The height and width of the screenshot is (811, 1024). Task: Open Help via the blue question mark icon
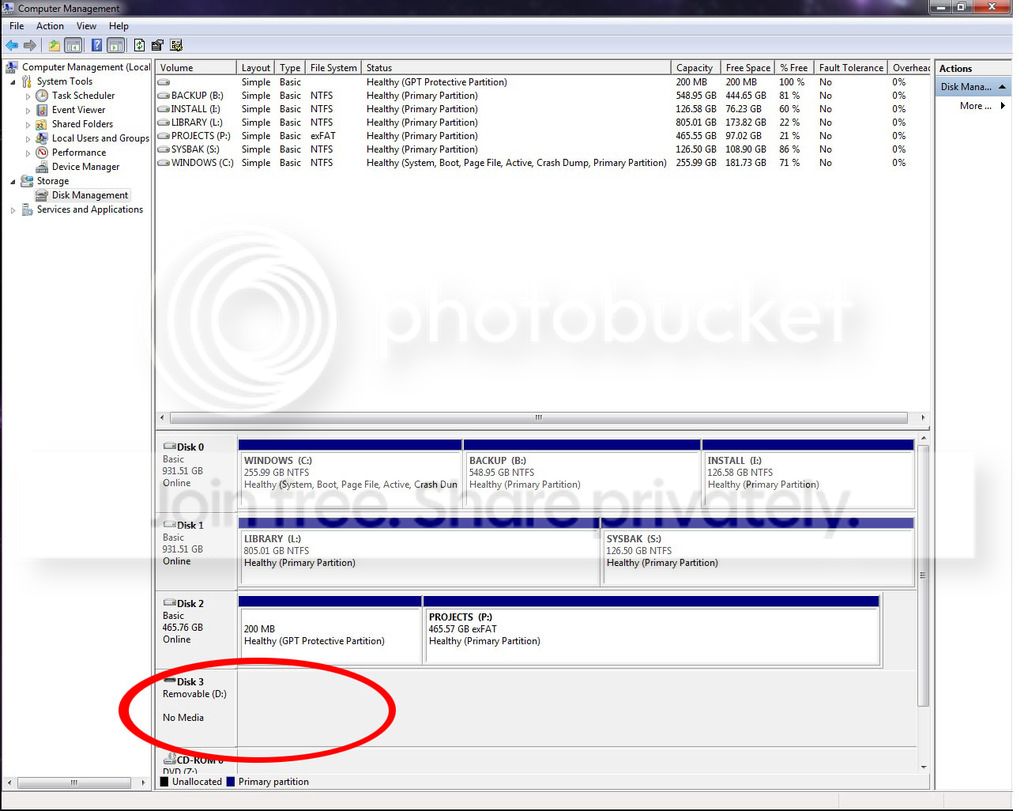pyautogui.click(x=96, y=45)
